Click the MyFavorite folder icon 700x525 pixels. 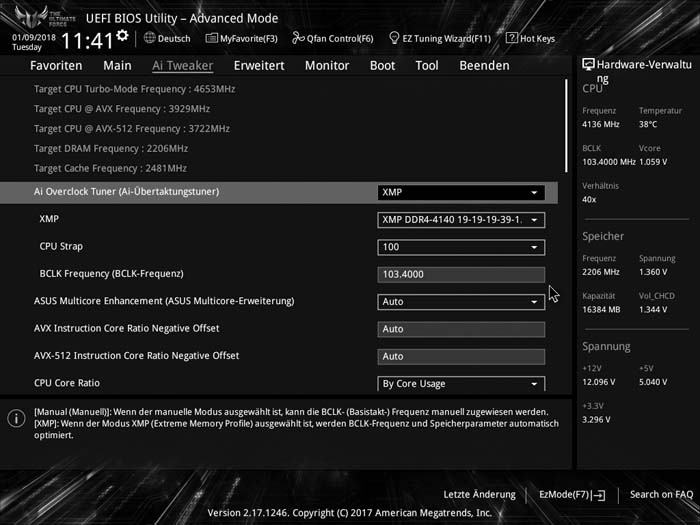click(x=211, y=38)
